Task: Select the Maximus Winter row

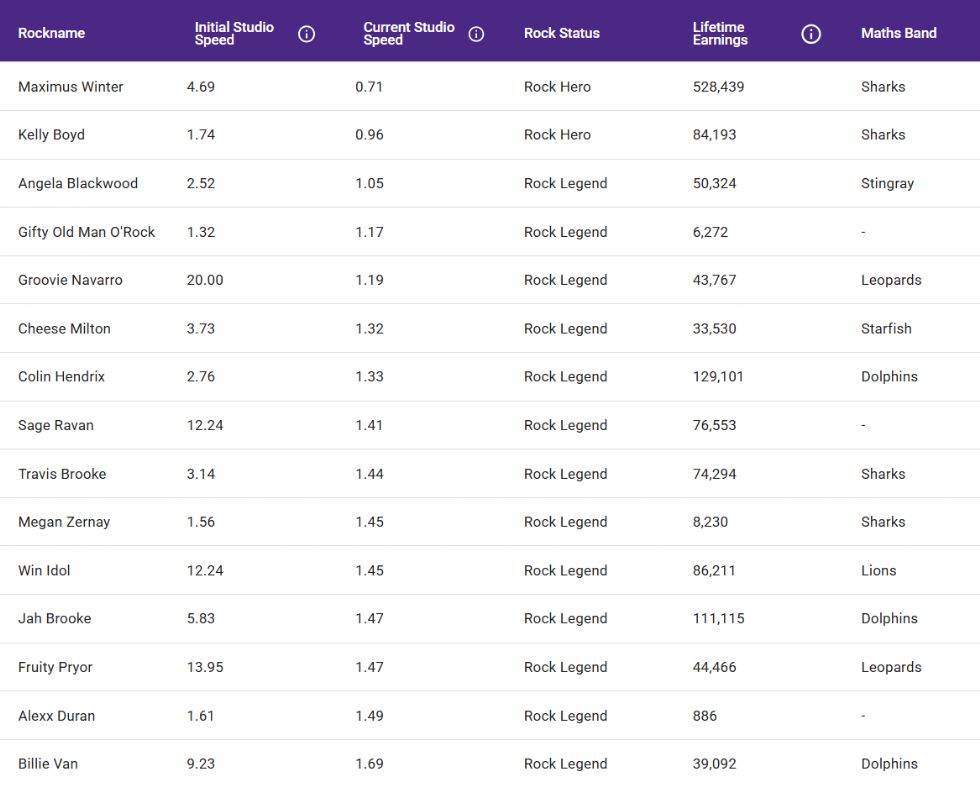Action: [71, 87]
